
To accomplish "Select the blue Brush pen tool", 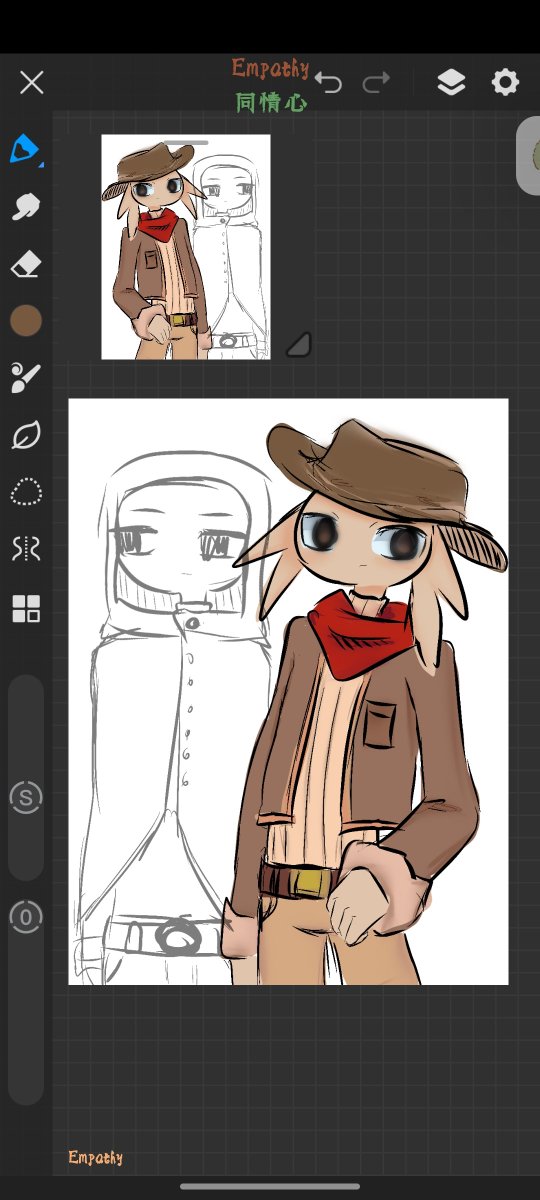I will (25, 150).
